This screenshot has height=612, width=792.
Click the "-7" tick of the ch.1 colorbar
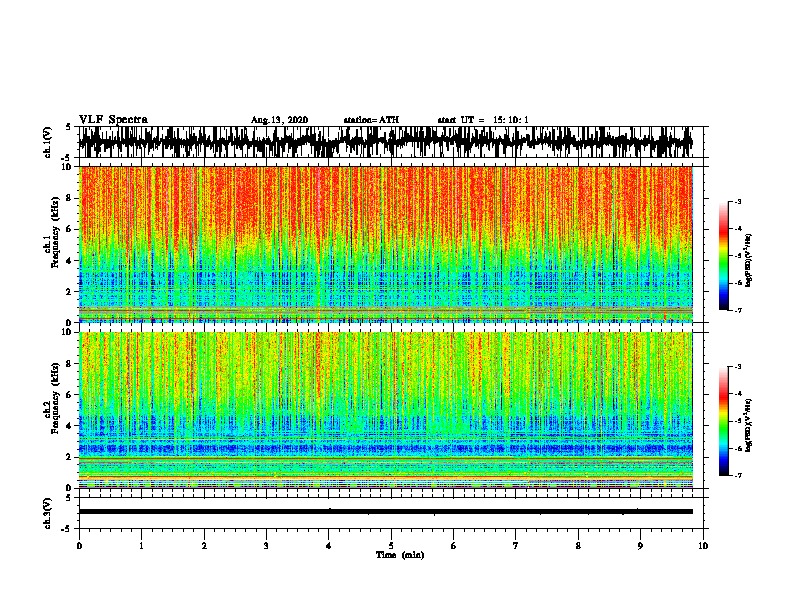(737, 310)
